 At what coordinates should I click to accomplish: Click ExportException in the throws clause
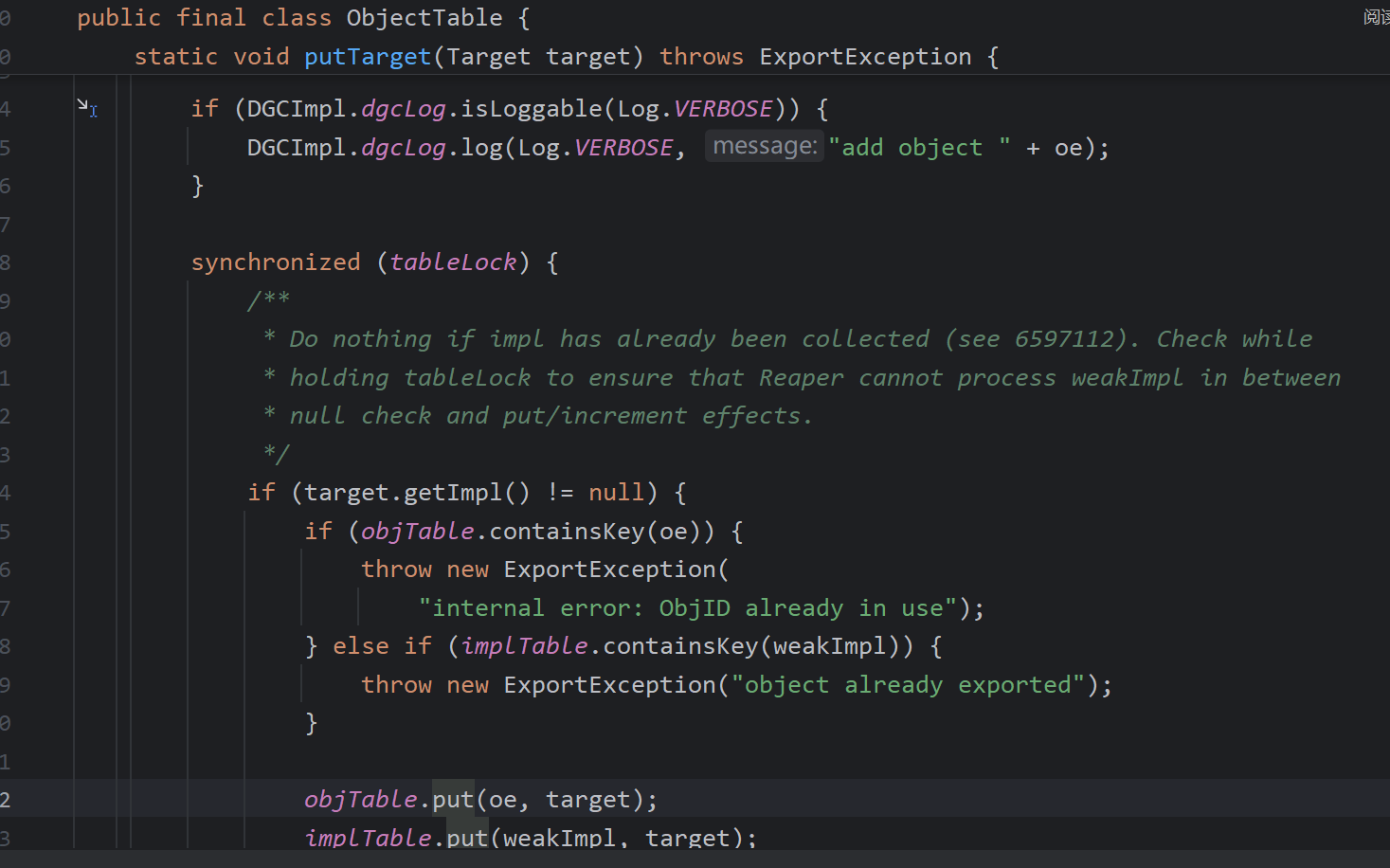click(x=865, y=57)
